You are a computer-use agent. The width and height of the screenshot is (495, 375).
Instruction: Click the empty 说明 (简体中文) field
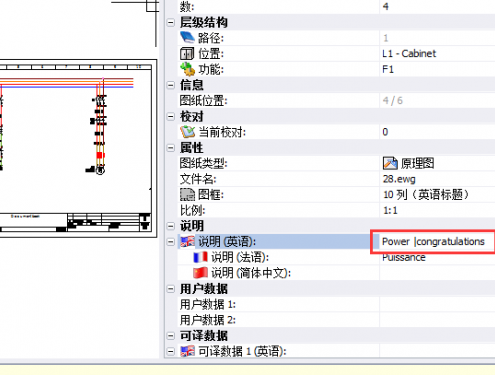(x=437, y=273)
